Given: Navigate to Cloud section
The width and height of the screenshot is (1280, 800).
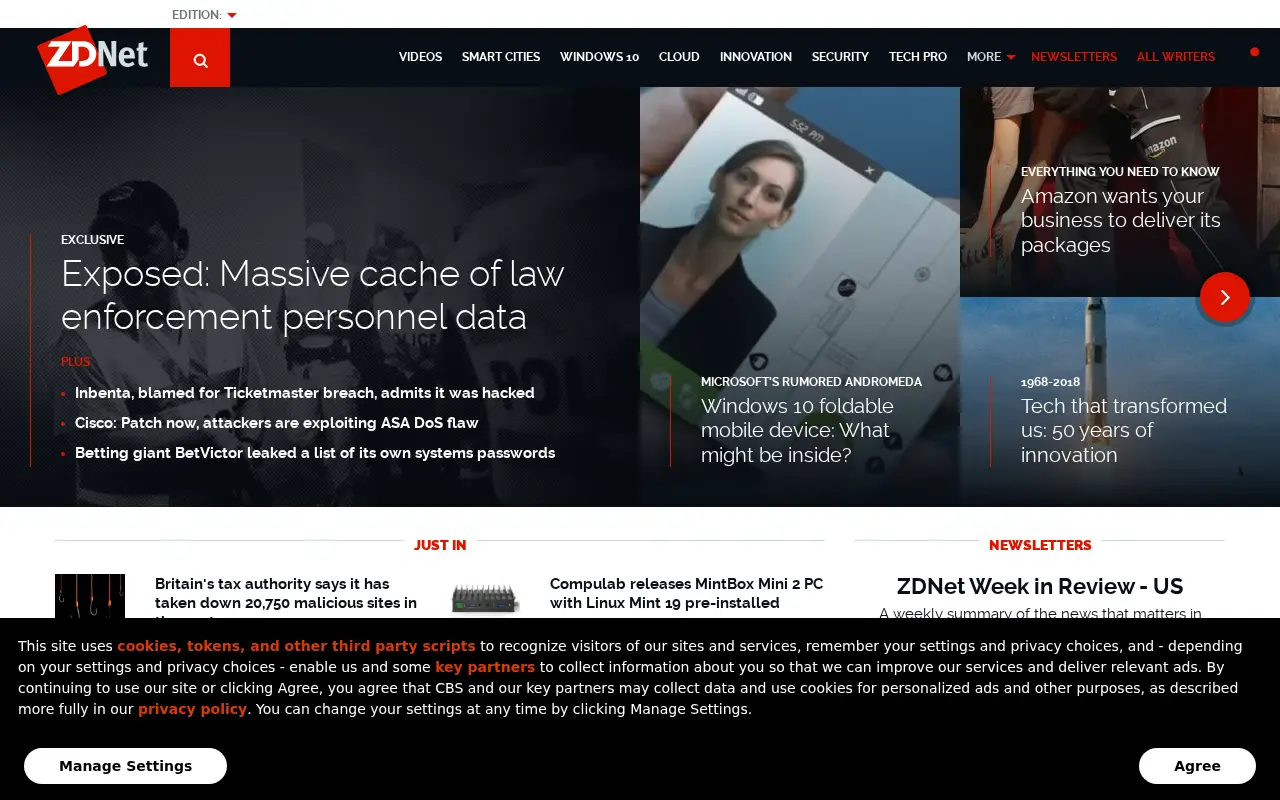Looking at the screenshot, I should point(679,57).
